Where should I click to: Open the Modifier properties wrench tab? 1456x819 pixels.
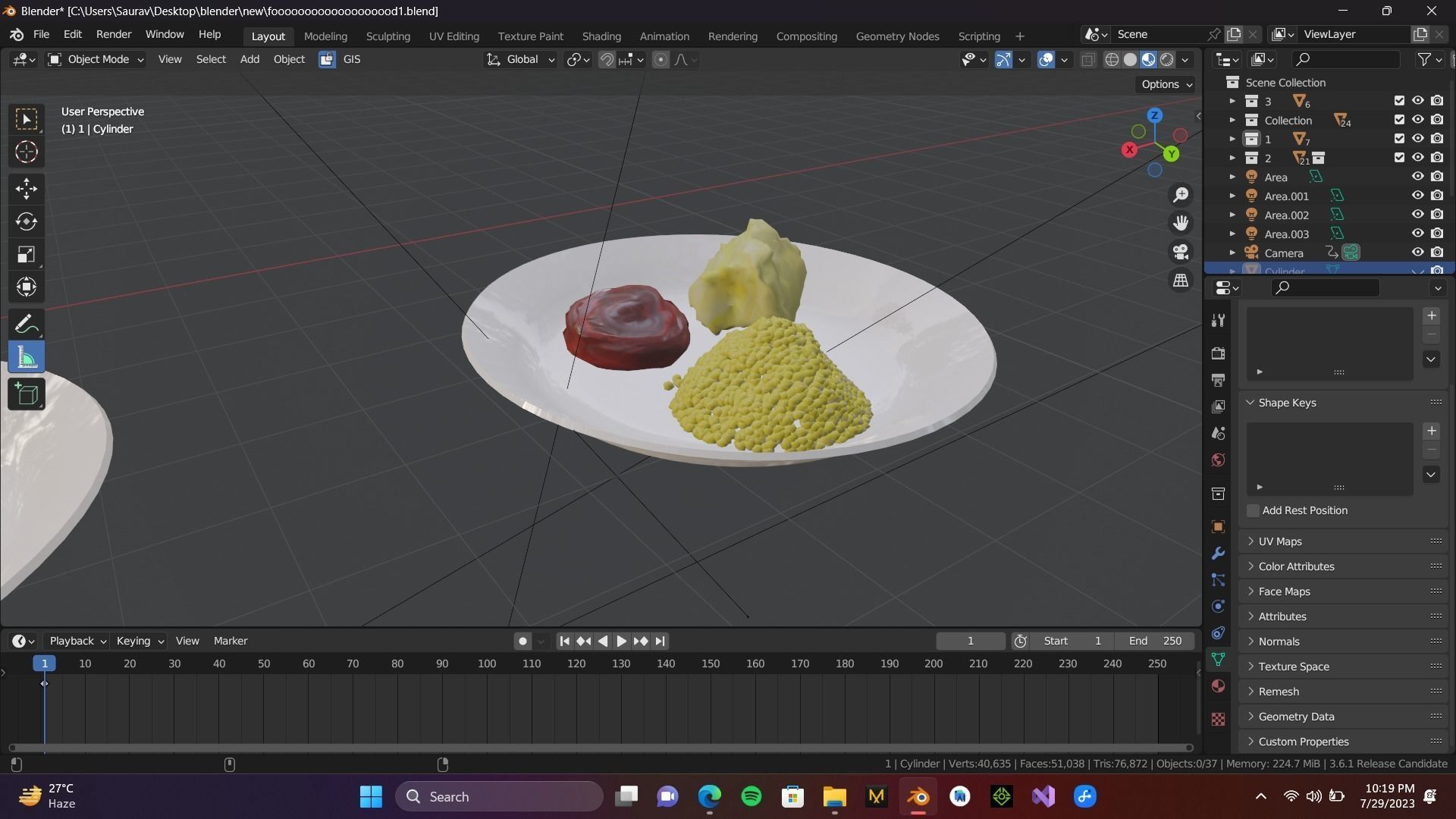coord(1218,554)
